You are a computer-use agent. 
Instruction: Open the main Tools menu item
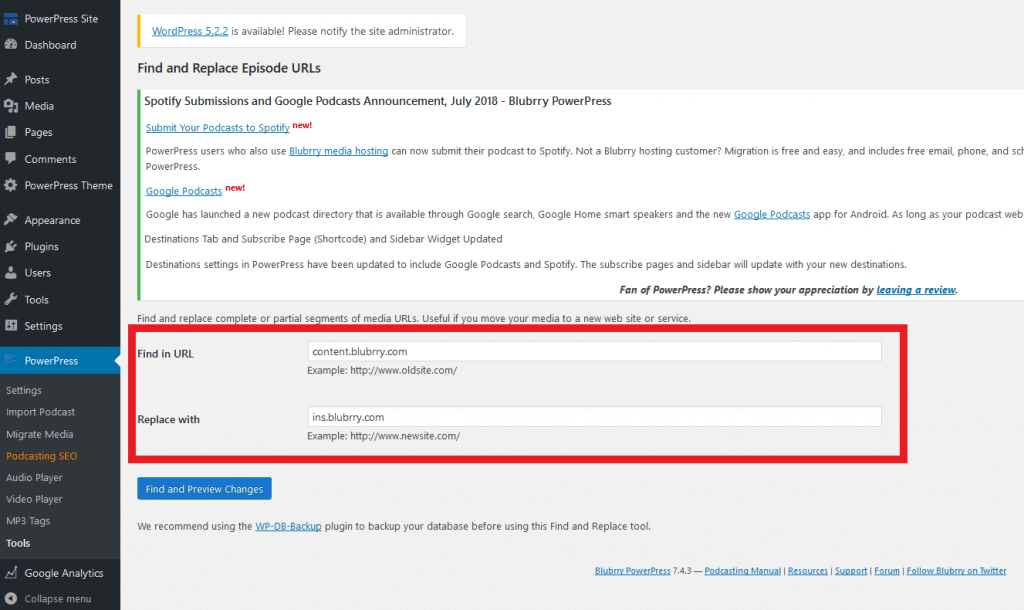(37, 300)
